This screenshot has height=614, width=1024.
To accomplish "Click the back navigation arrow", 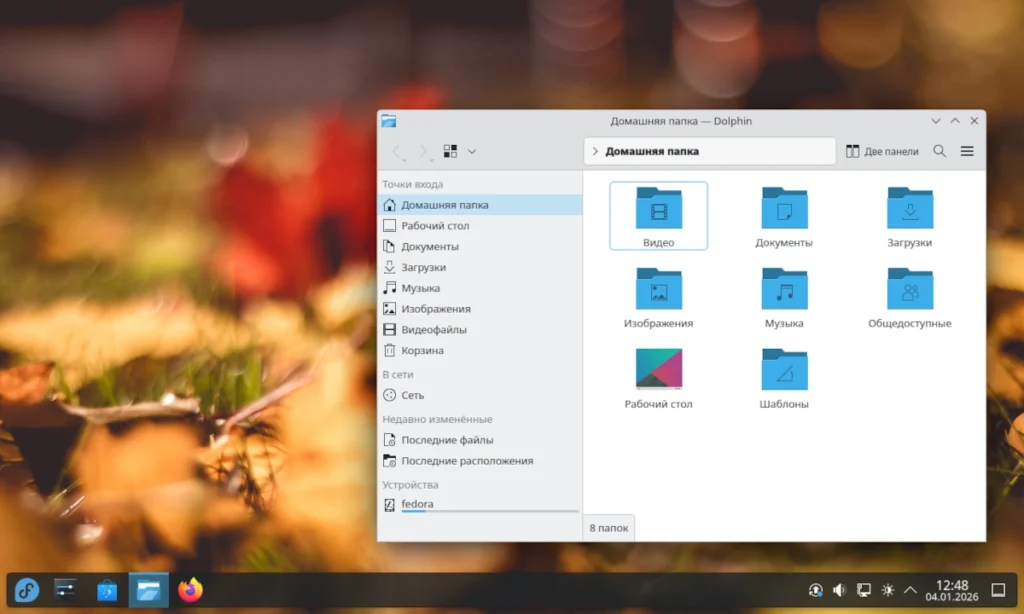I will 396,152.
